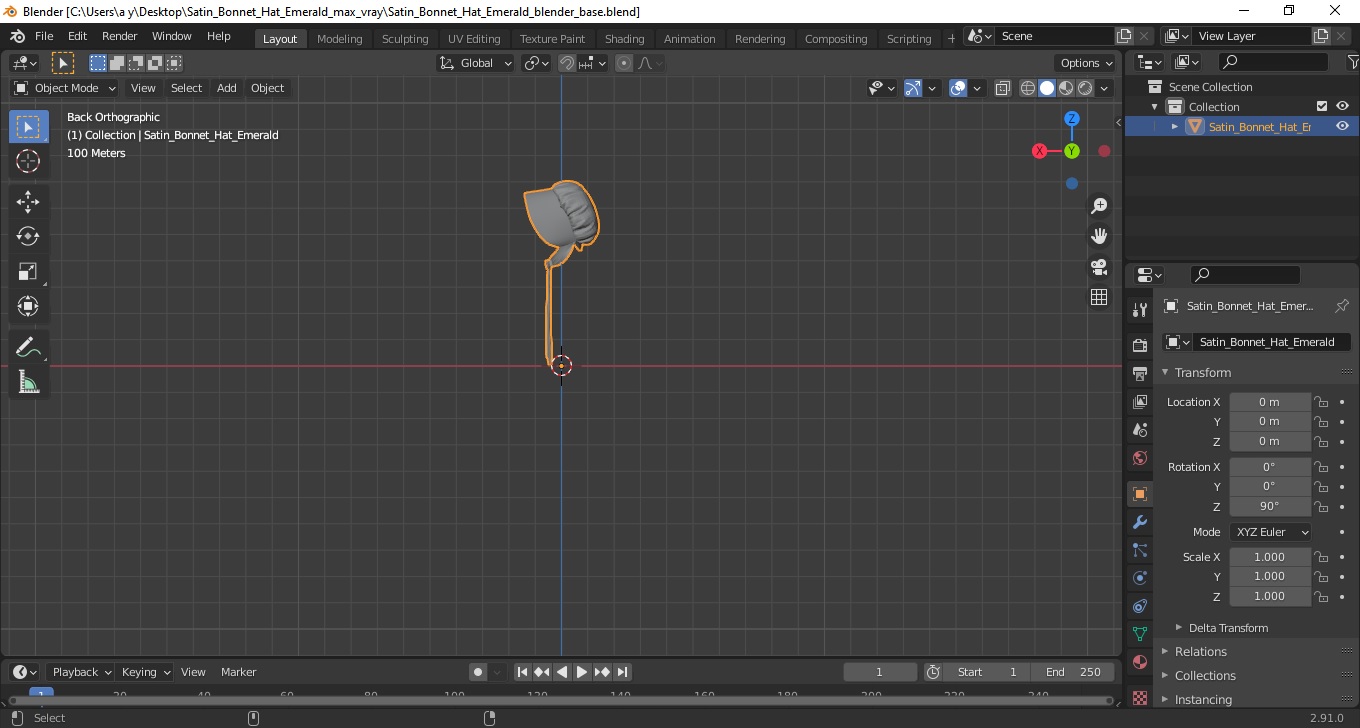Open the Render properties tab
The image size is (1360, 728).
coord(1139,345)
